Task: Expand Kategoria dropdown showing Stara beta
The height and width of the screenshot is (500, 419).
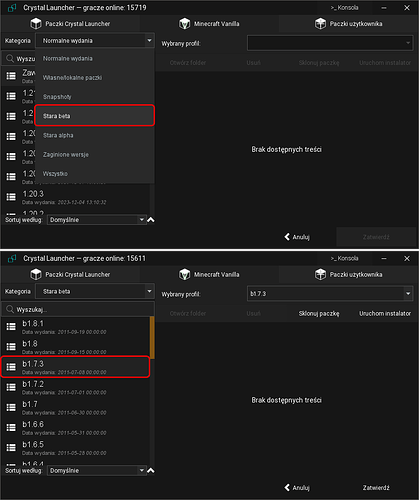Action: [95, 291]
